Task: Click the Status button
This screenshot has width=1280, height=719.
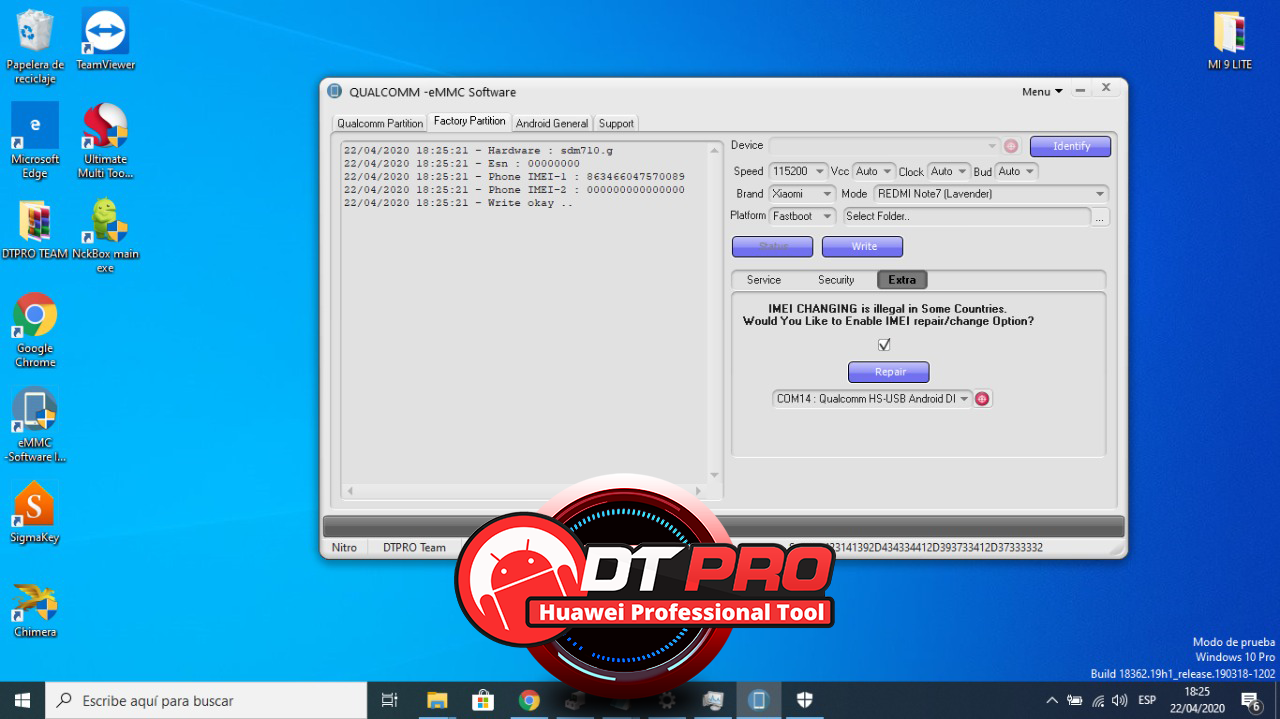Action: click(x=772, y=246)
